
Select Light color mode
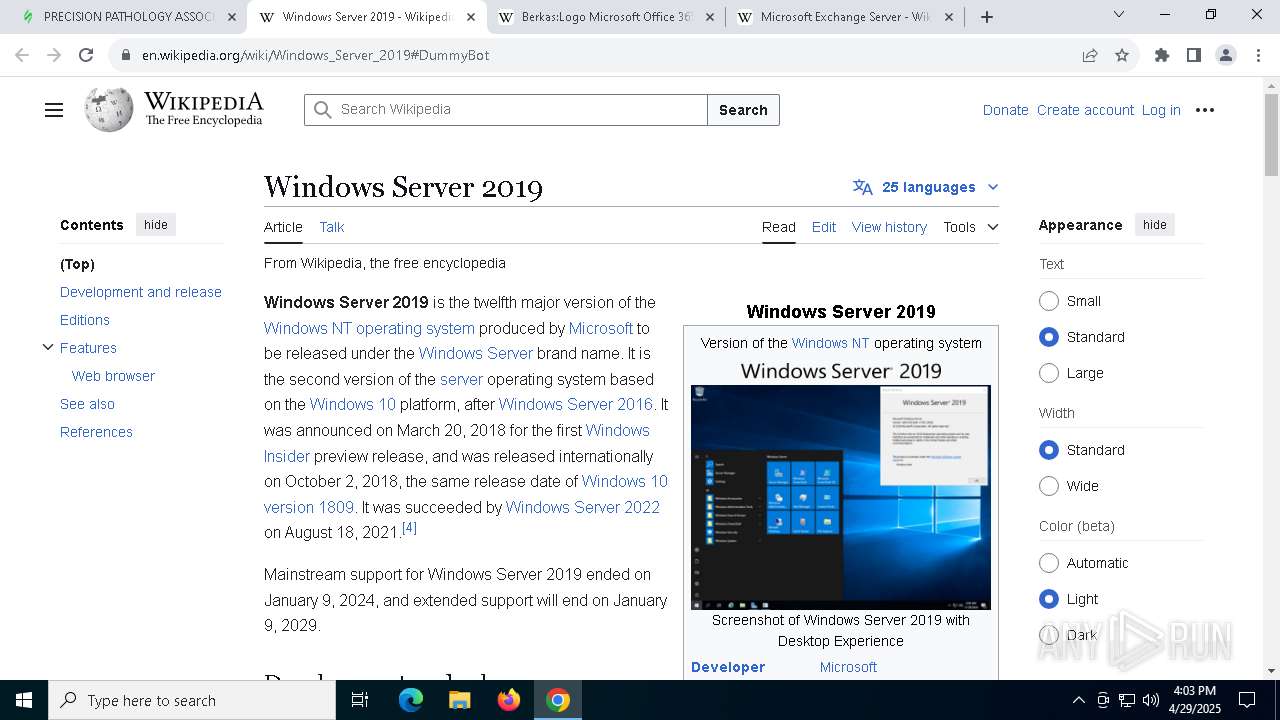[1049, 599]
